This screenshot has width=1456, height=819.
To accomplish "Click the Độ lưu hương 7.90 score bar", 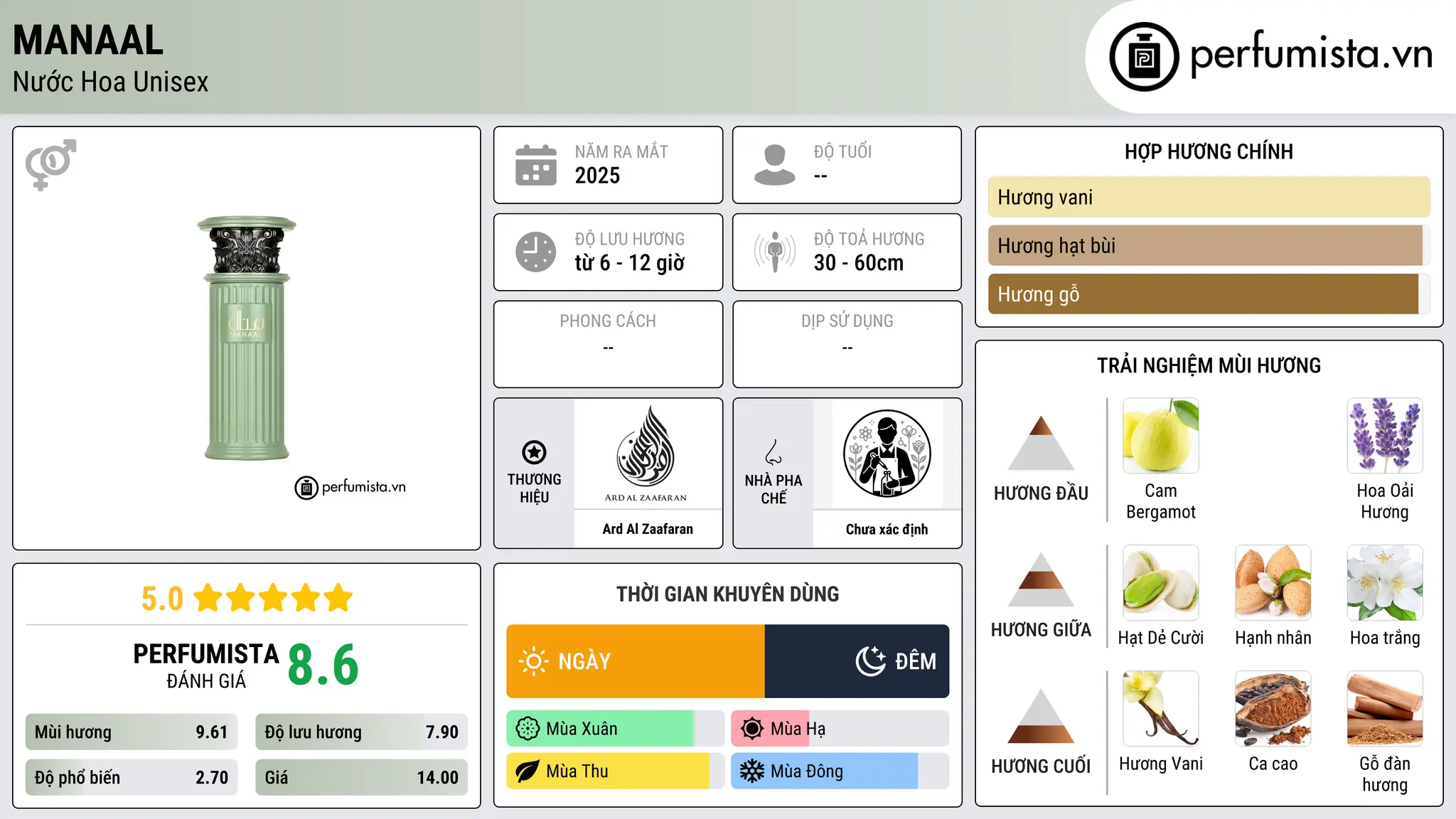I will (x=361, y=732).
